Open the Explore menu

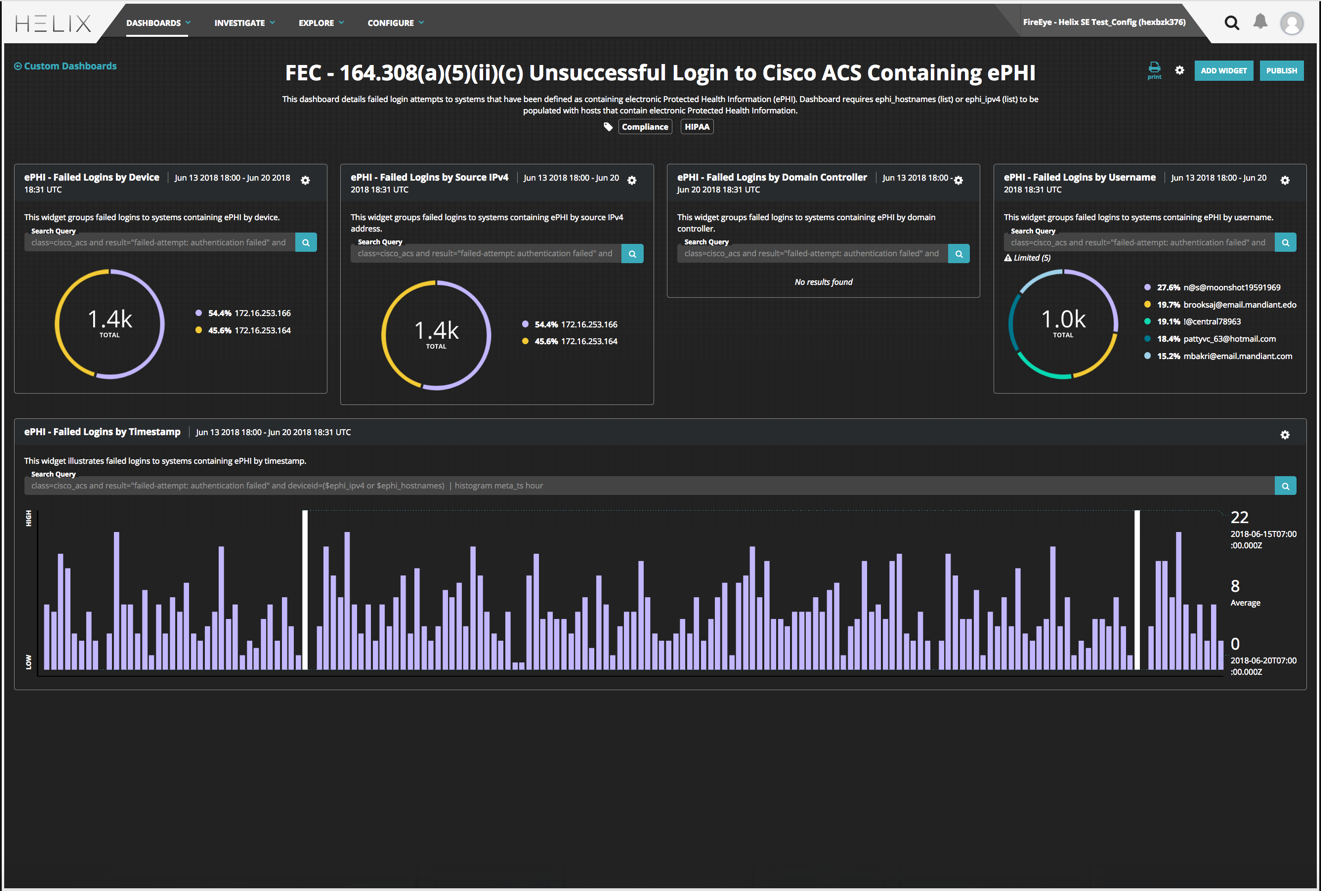coord(321,23)
